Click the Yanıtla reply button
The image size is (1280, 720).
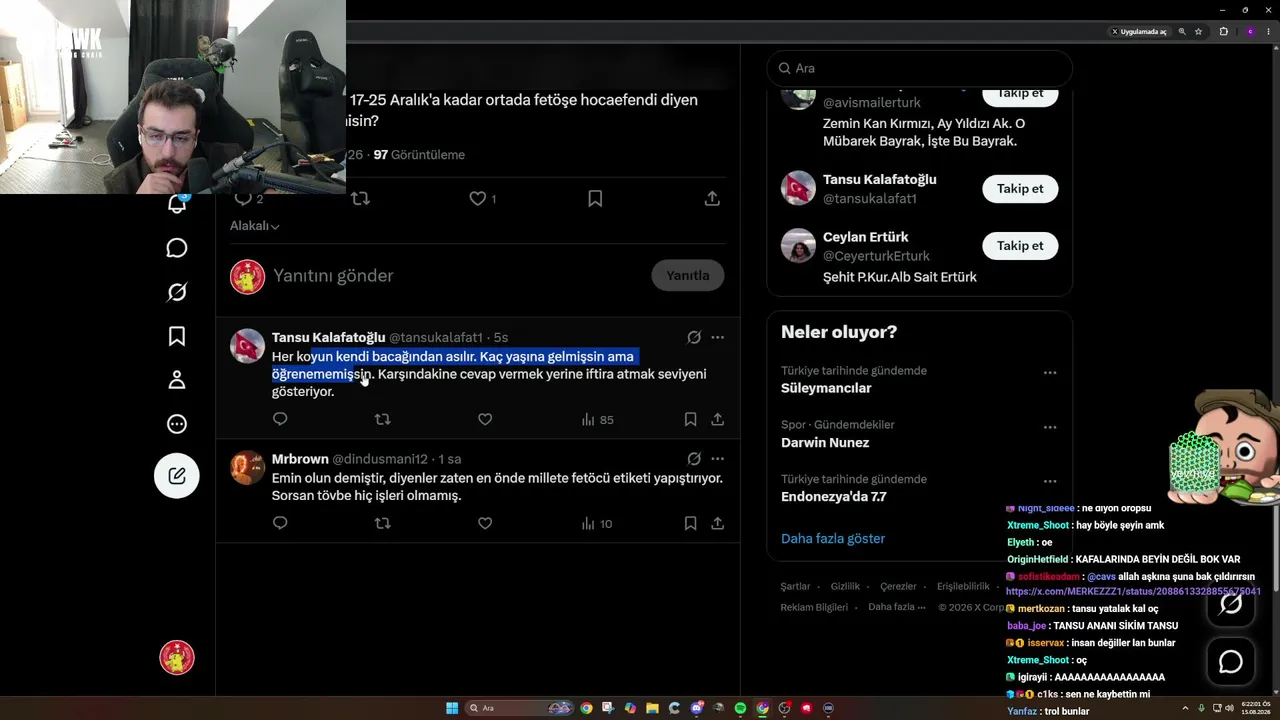(688, 275)
